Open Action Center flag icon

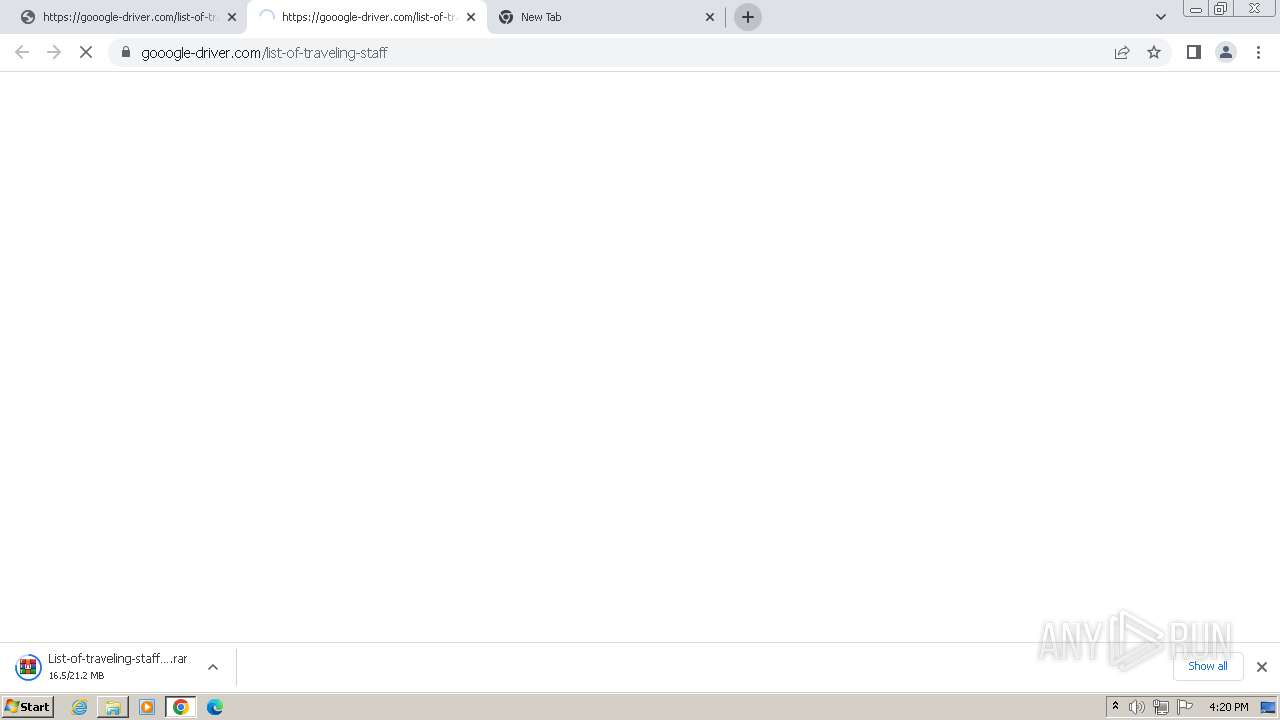coord(1185,707)
